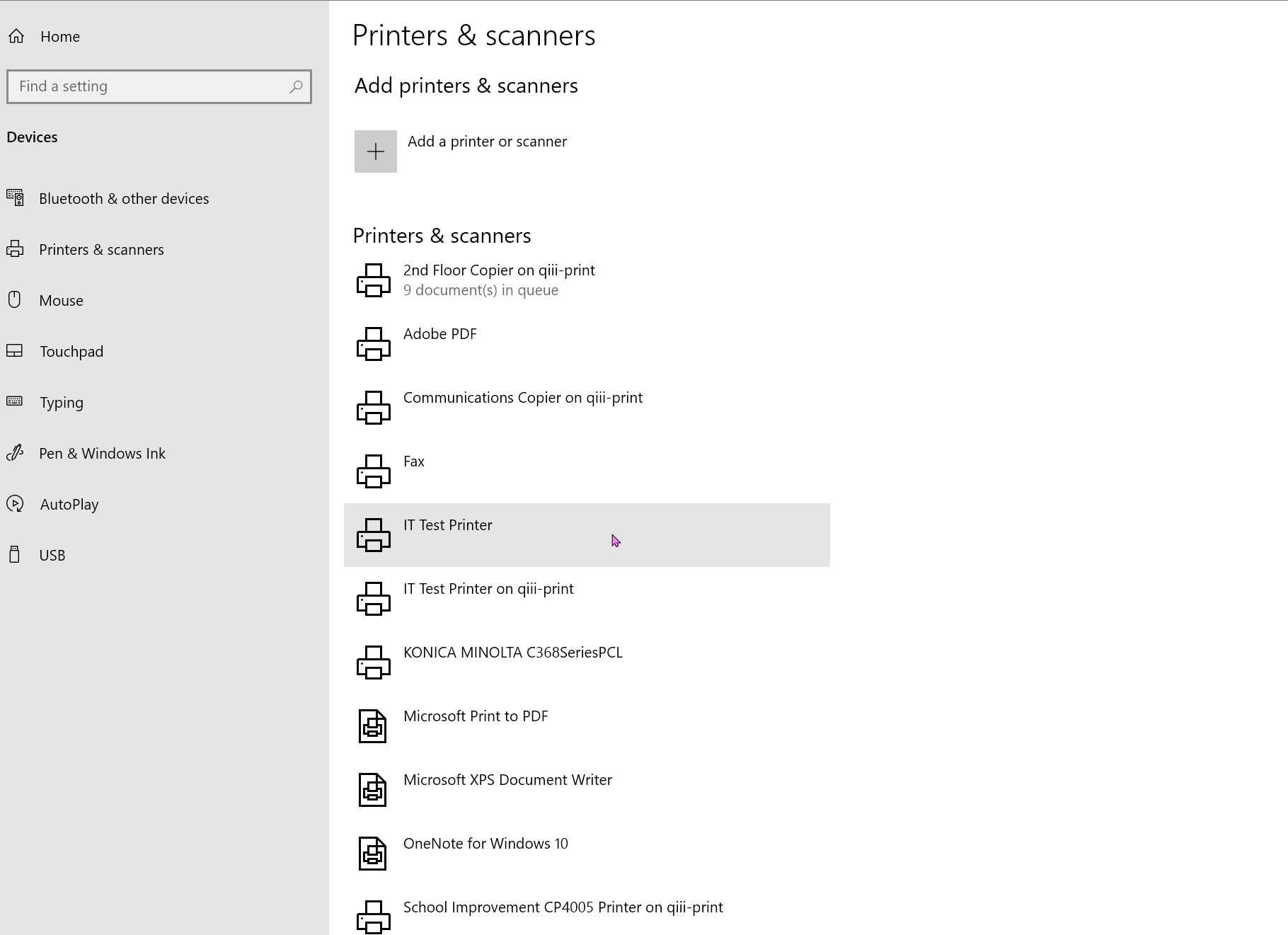
Task: Click the Home icon in the sidebar
Action: tap(16, 36)
